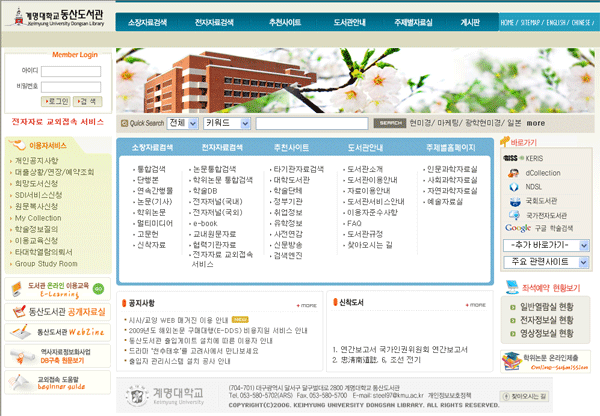Open 타기관자료검색 link
Image resolution: width=600 pixels, height=416 pixels.
coord(298,169)
